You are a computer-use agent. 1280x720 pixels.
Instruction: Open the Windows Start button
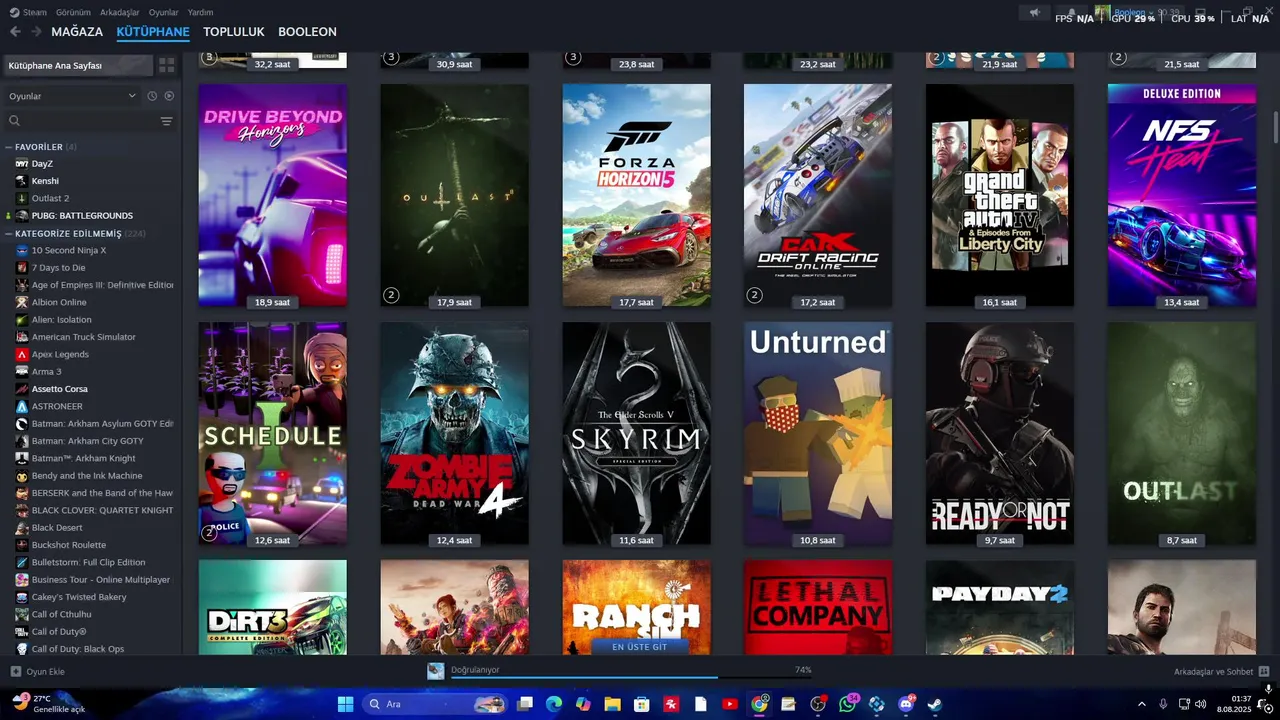click(345, 704)
